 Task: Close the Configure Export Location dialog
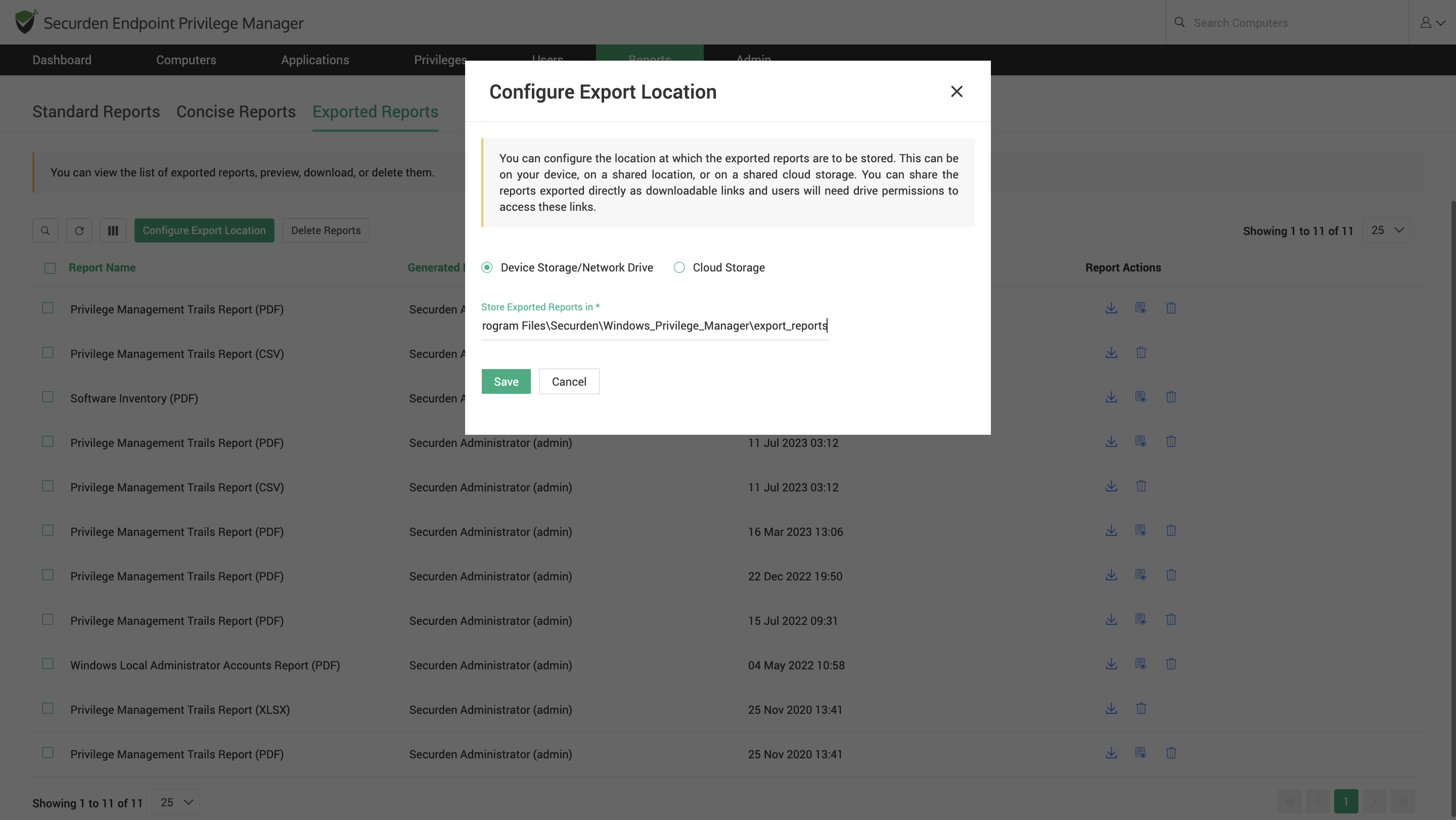(957, 92)
